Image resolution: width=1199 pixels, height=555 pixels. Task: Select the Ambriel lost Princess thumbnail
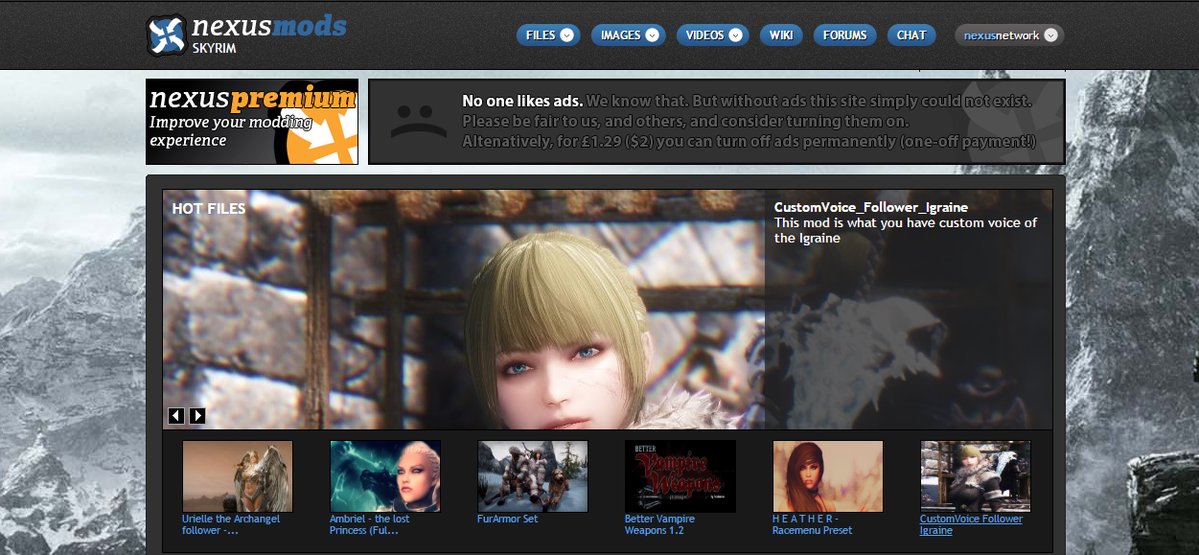[385, 476]
